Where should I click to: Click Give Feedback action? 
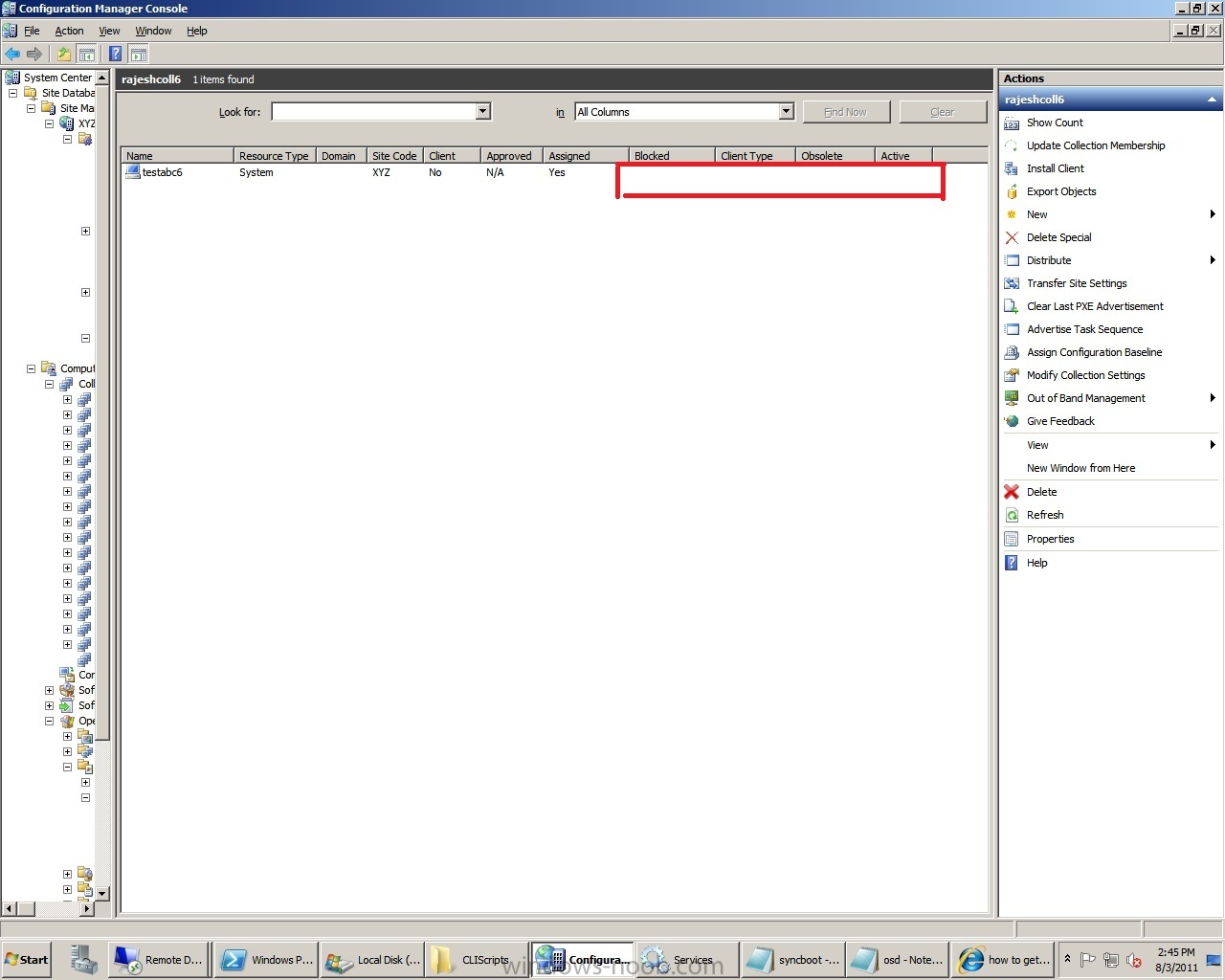tap(1060, 421)
